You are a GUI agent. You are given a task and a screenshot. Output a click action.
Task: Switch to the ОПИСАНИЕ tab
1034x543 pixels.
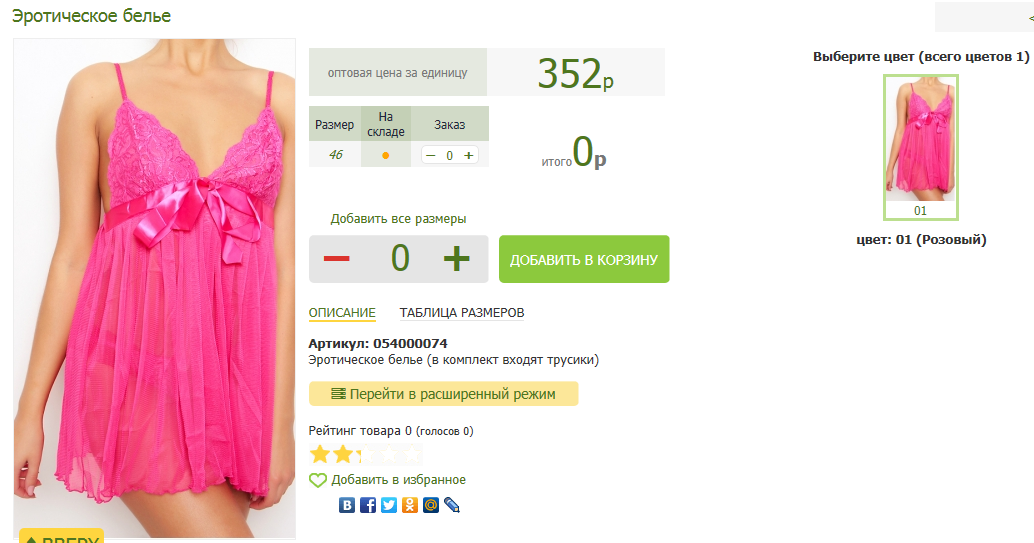tap(342, 313)
